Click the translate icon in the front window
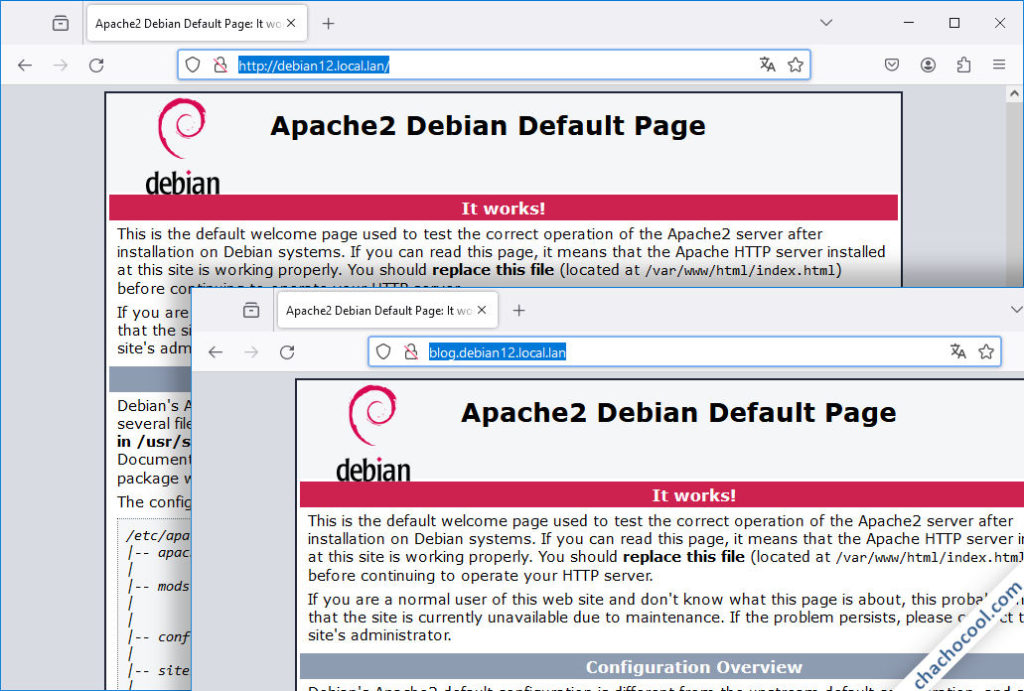Image resolution: width=1024 pixels, height=691 pixels. 958,352
